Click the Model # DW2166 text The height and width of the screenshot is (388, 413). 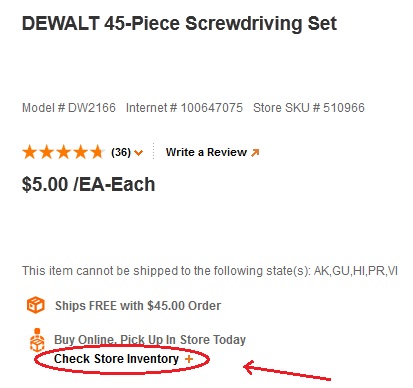(x=69, y=108)
